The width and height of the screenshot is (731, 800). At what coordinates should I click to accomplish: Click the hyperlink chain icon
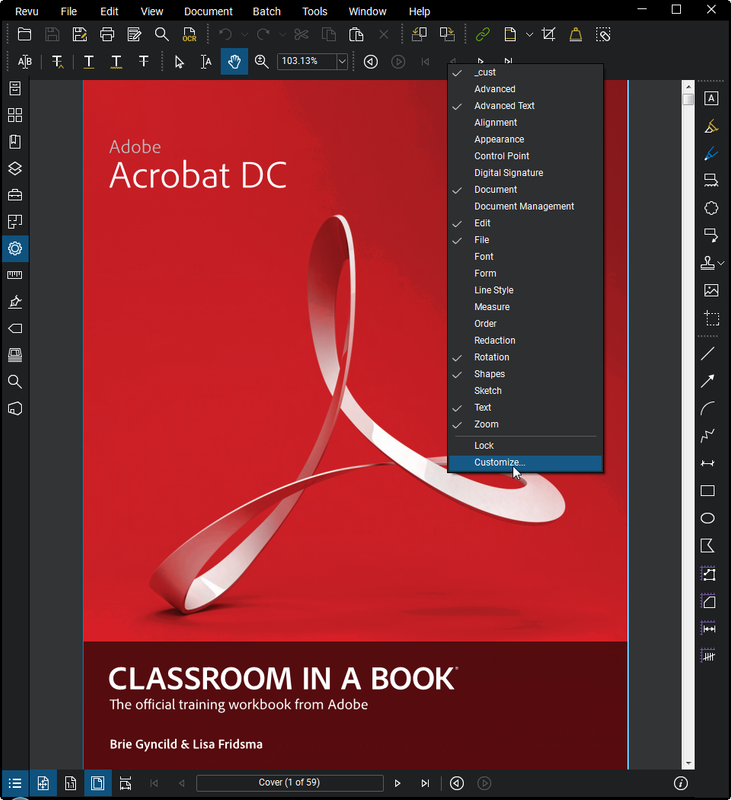(483, 35)
